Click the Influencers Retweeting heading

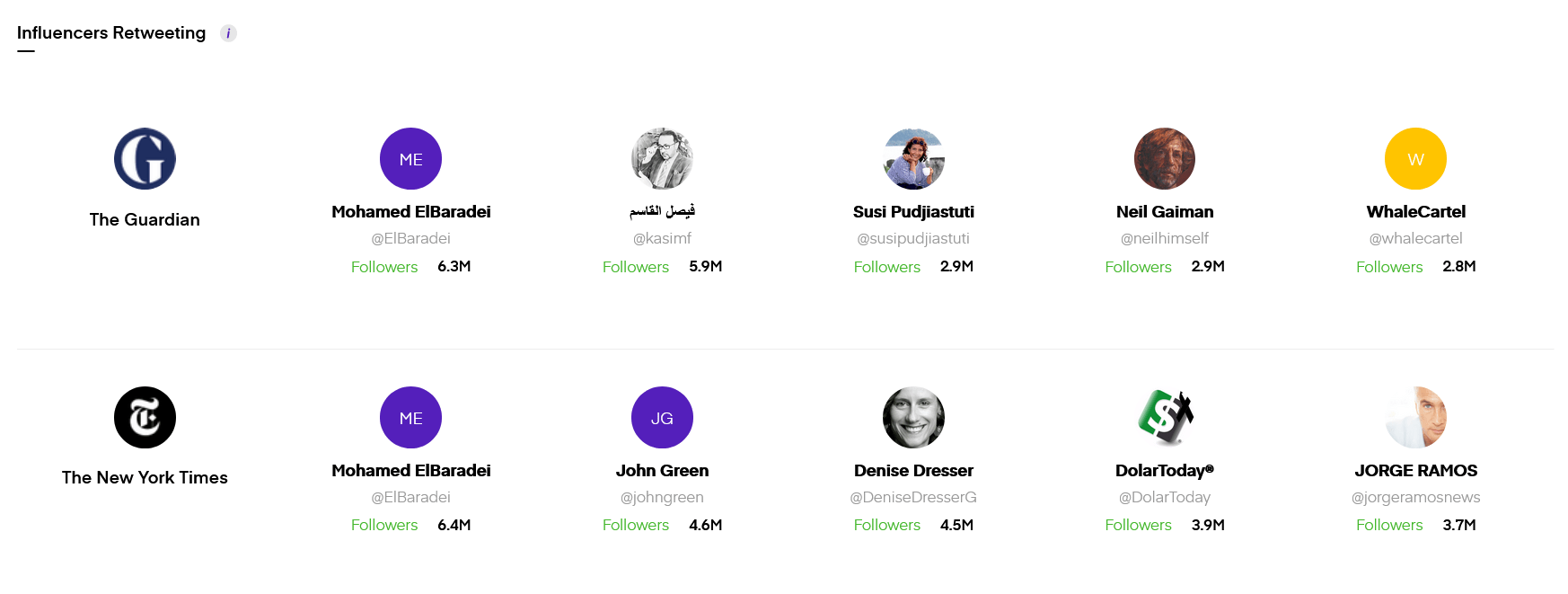click(111, 33)
